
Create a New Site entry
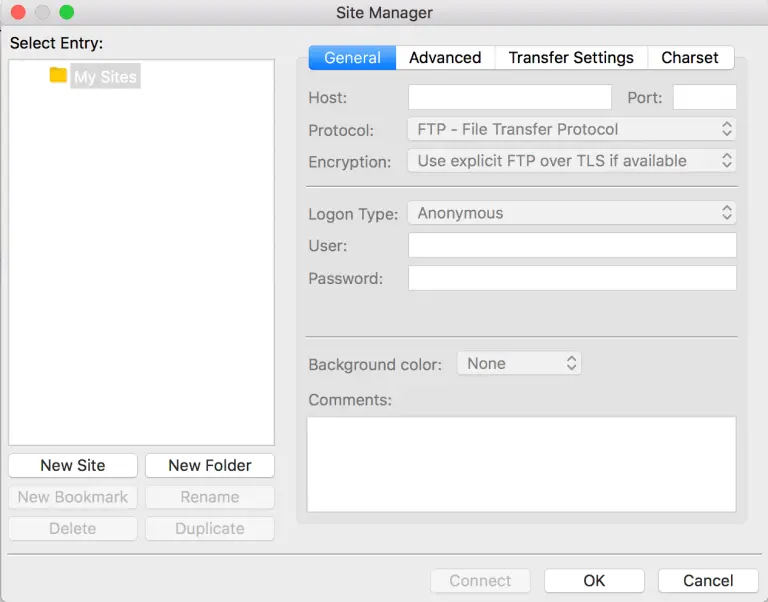[x=73, y=465]
